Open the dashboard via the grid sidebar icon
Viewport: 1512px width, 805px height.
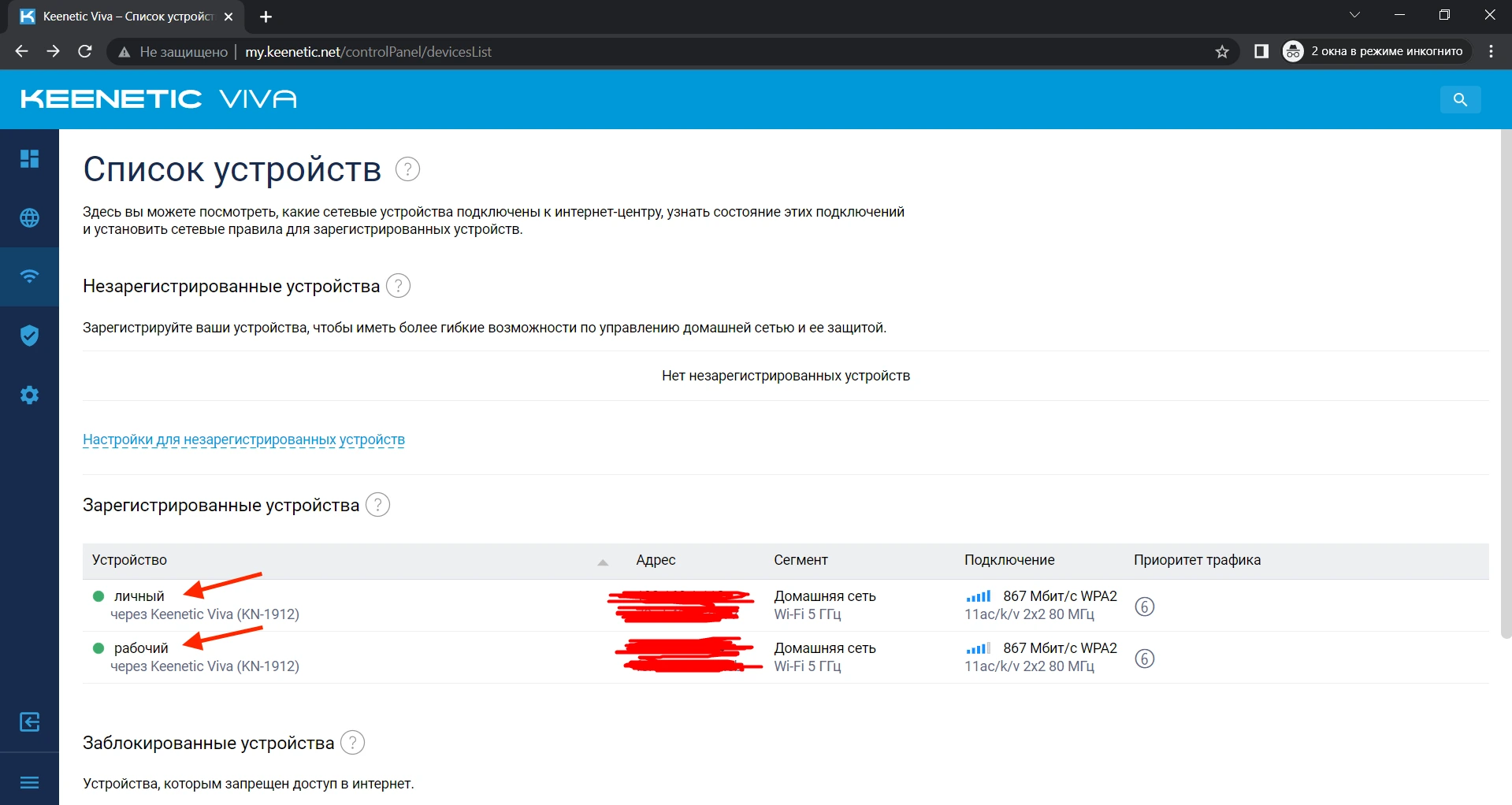pos(29,158)
